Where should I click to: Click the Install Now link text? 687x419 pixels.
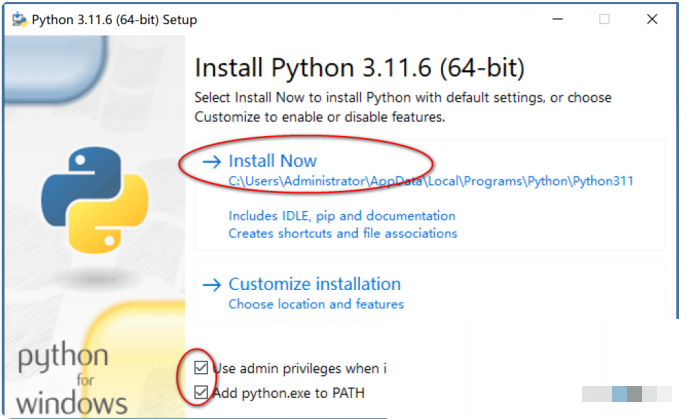(x=273, y=161)
